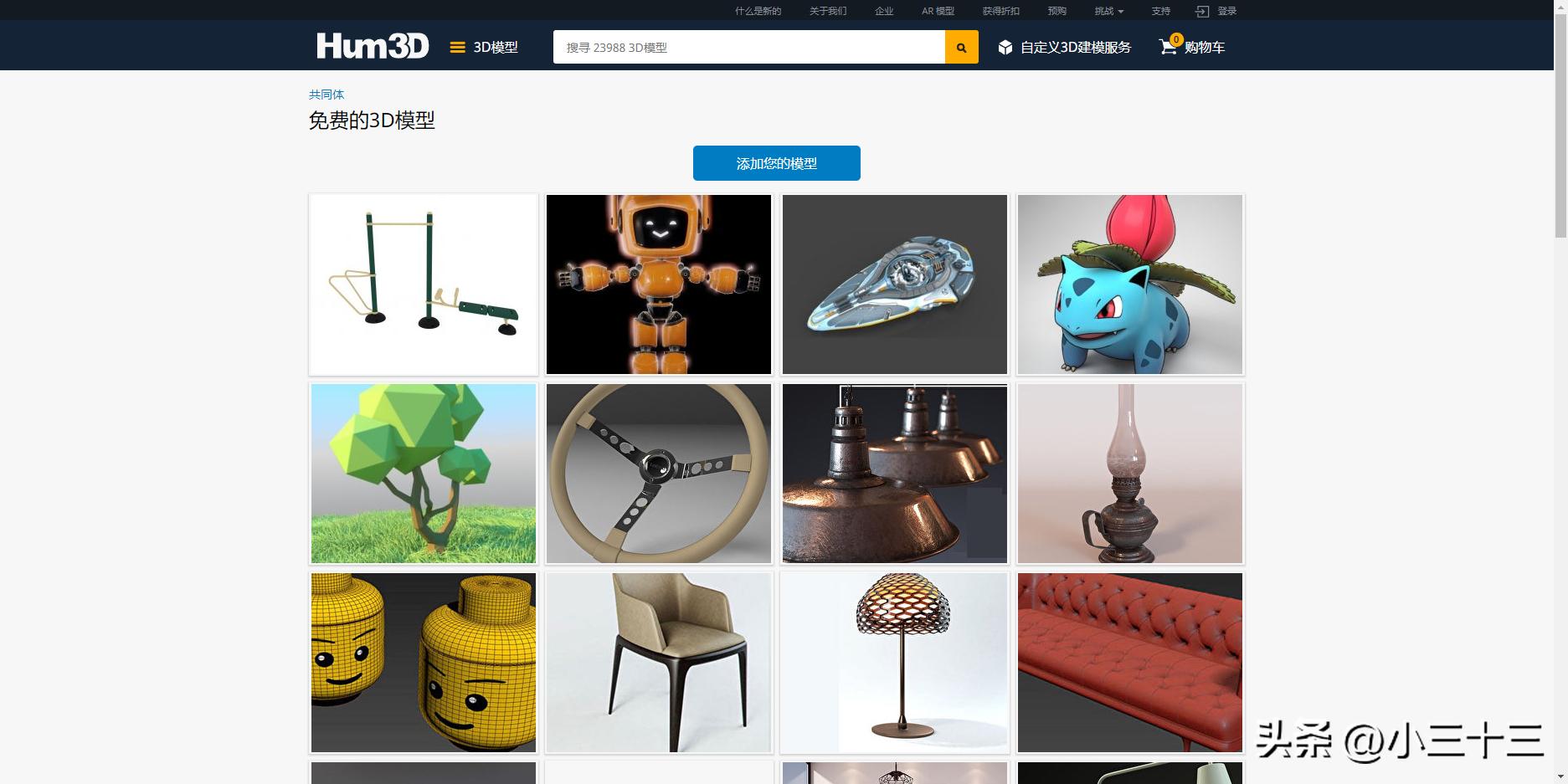Open the 3D模型 hamburger menu icon
The image size is (1568, 784).
[457, 48]
